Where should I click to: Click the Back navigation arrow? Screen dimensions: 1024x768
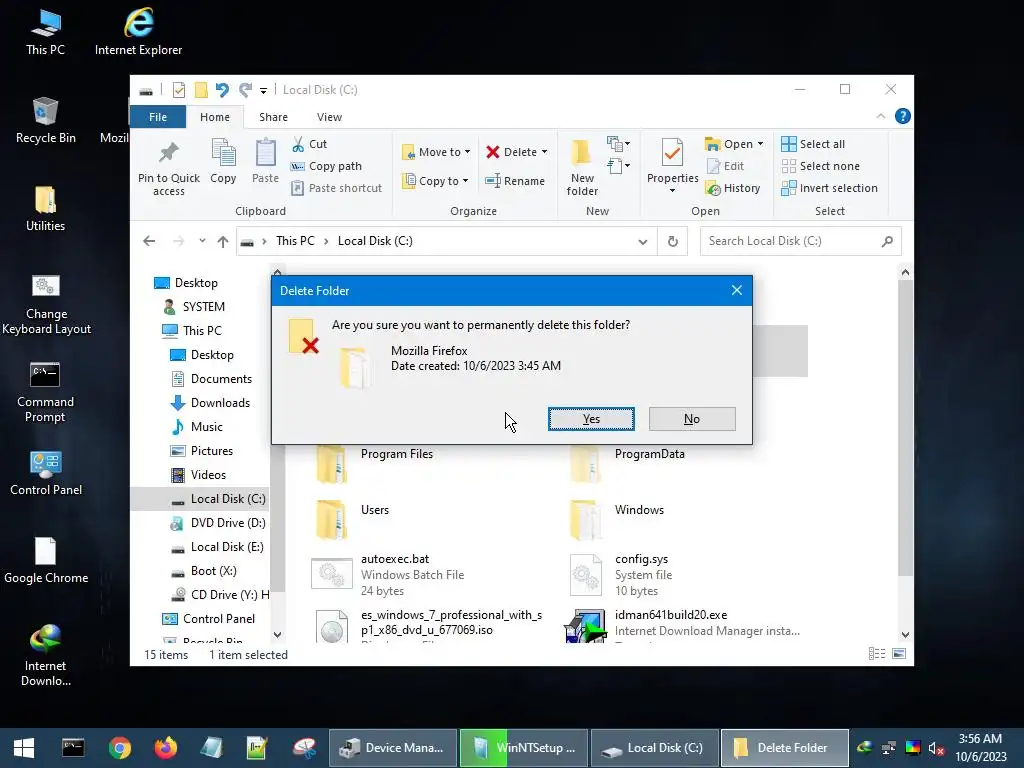150,241
